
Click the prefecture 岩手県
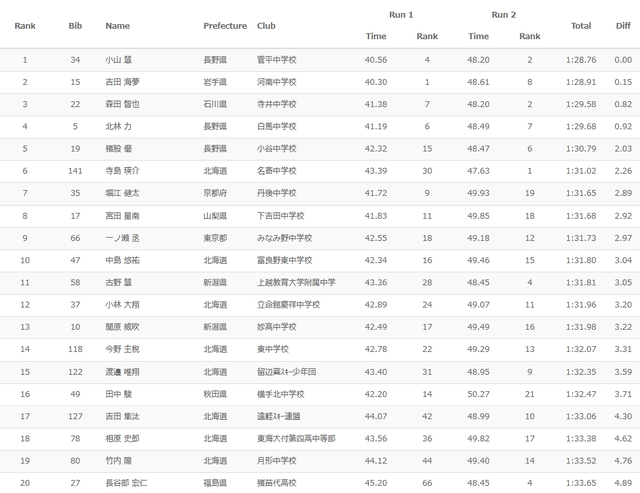coord(215,82)
